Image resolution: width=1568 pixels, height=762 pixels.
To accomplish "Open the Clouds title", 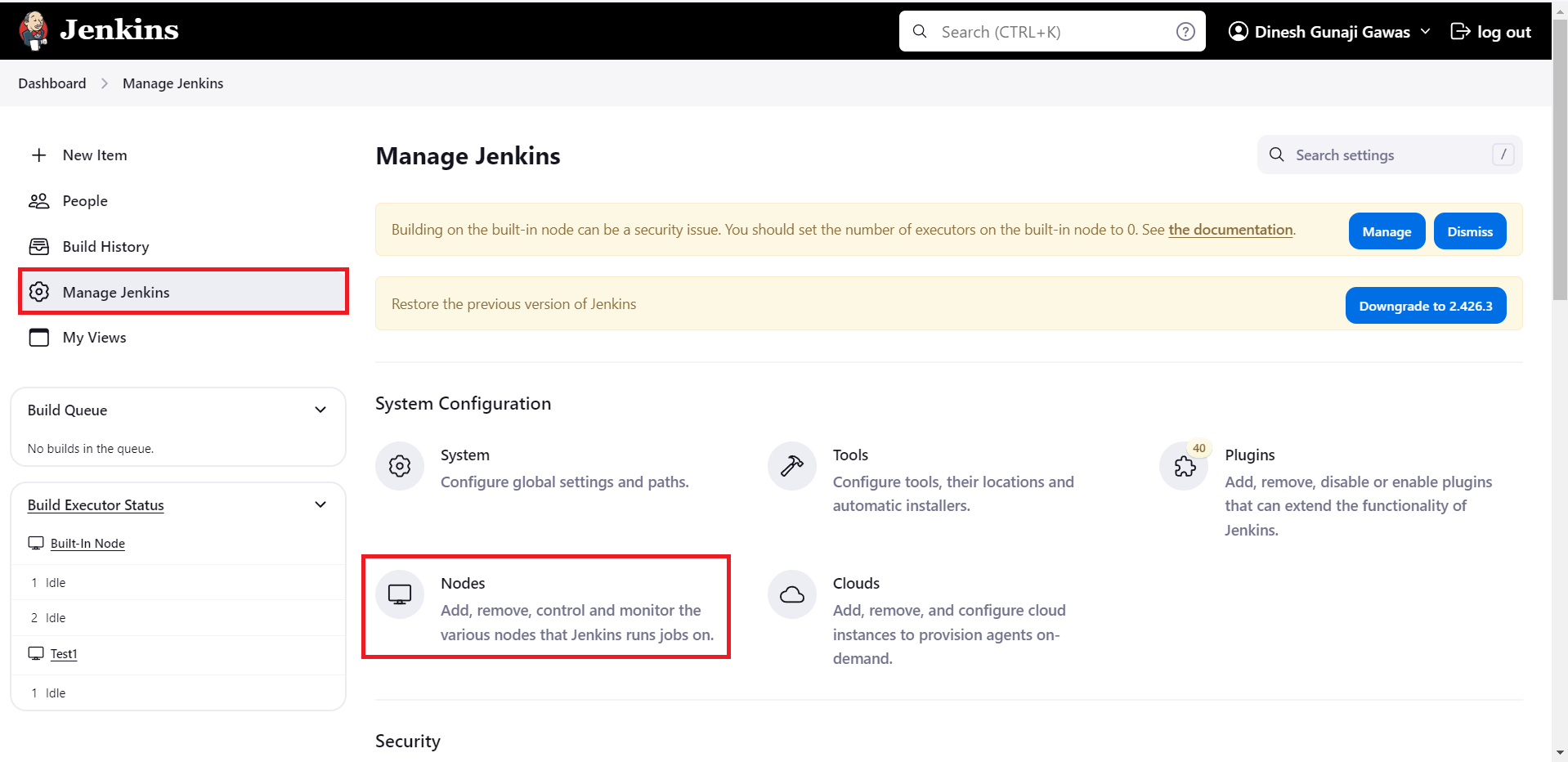I will pyautogui.click(x=856, y=583).
